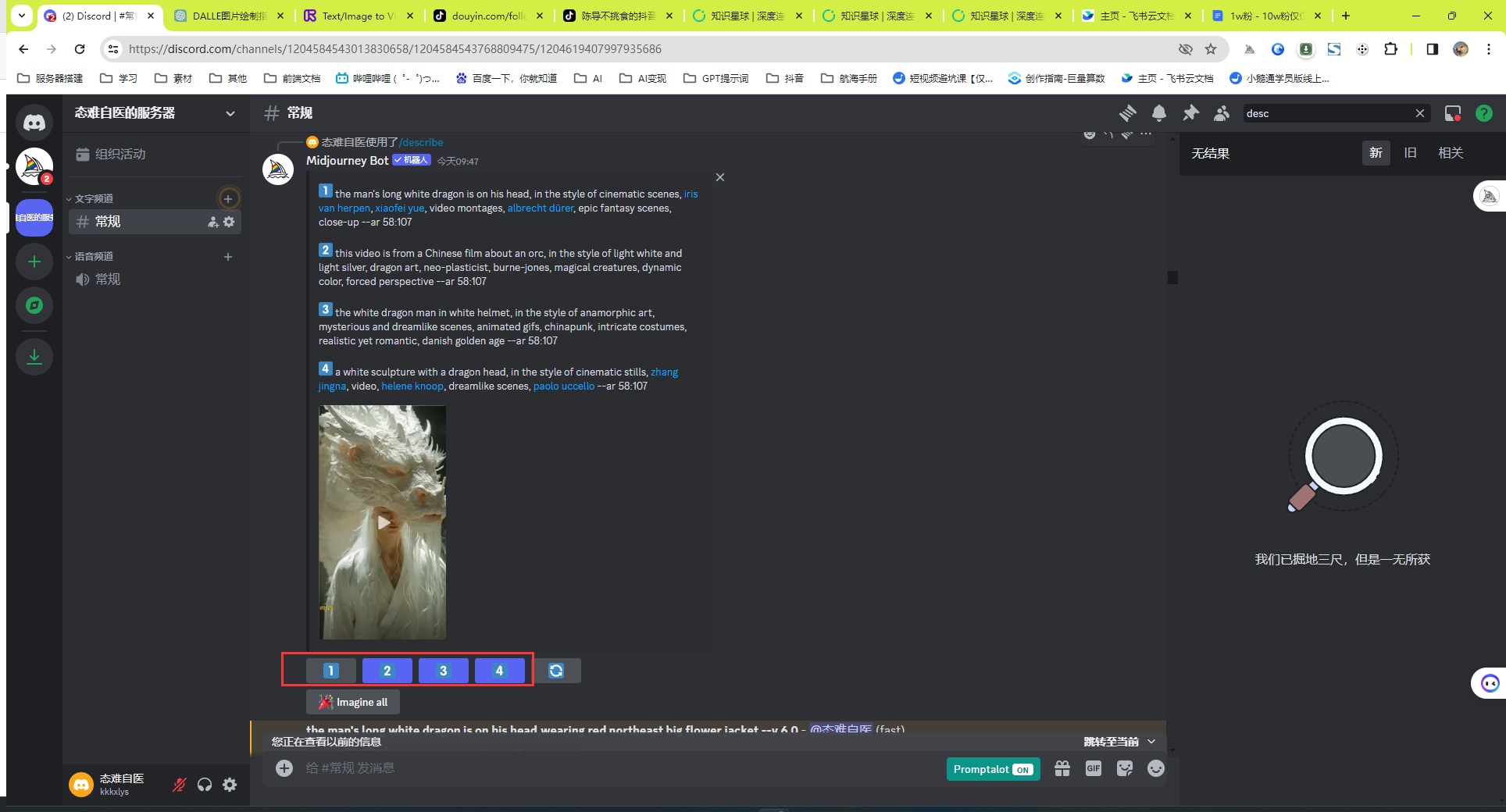Viewport: 1506px width, 812px height.
Task: Open GIF picker
Action: pos(1094,768)
